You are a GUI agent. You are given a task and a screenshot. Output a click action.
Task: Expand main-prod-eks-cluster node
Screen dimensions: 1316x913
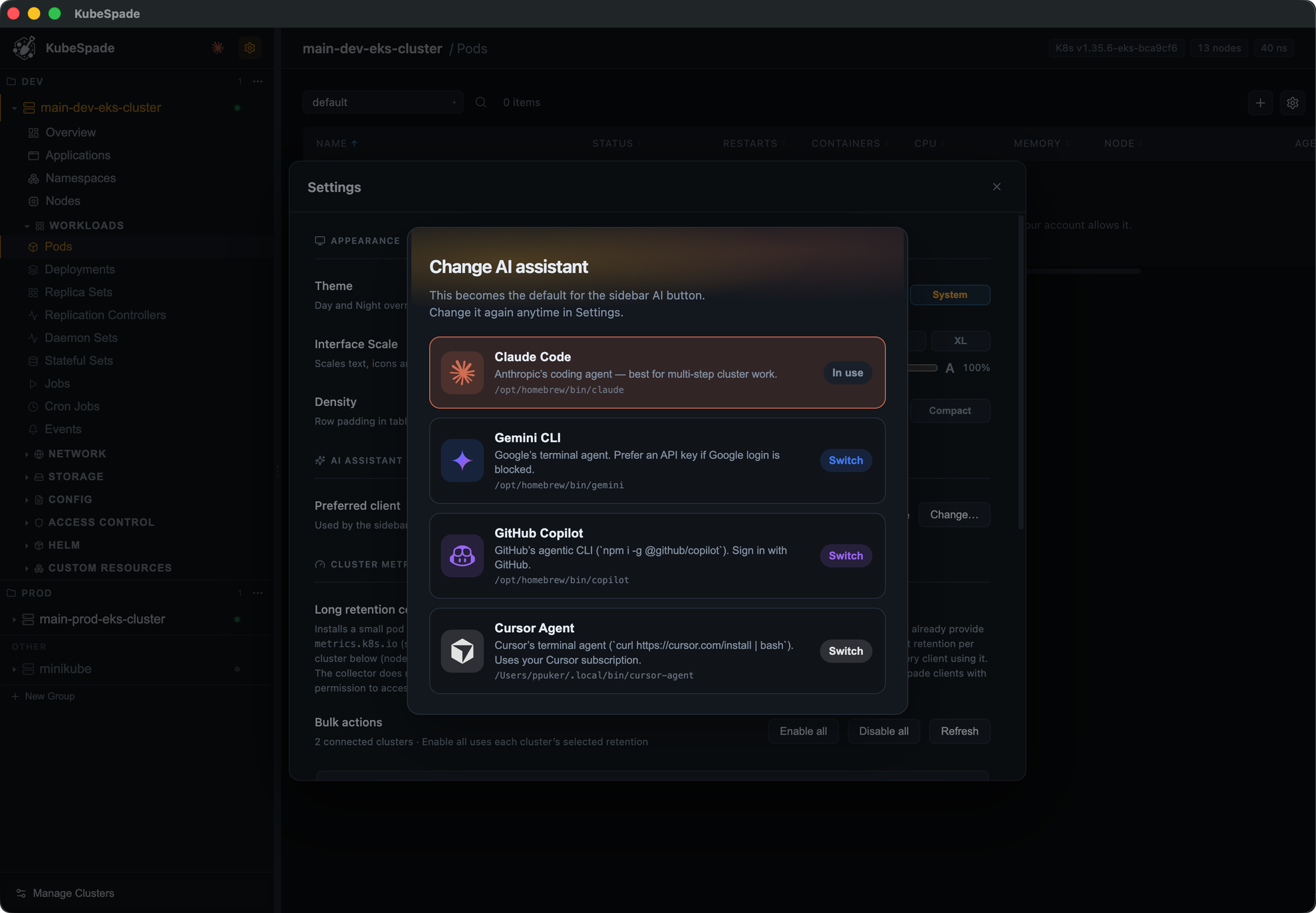click(14, 620)
